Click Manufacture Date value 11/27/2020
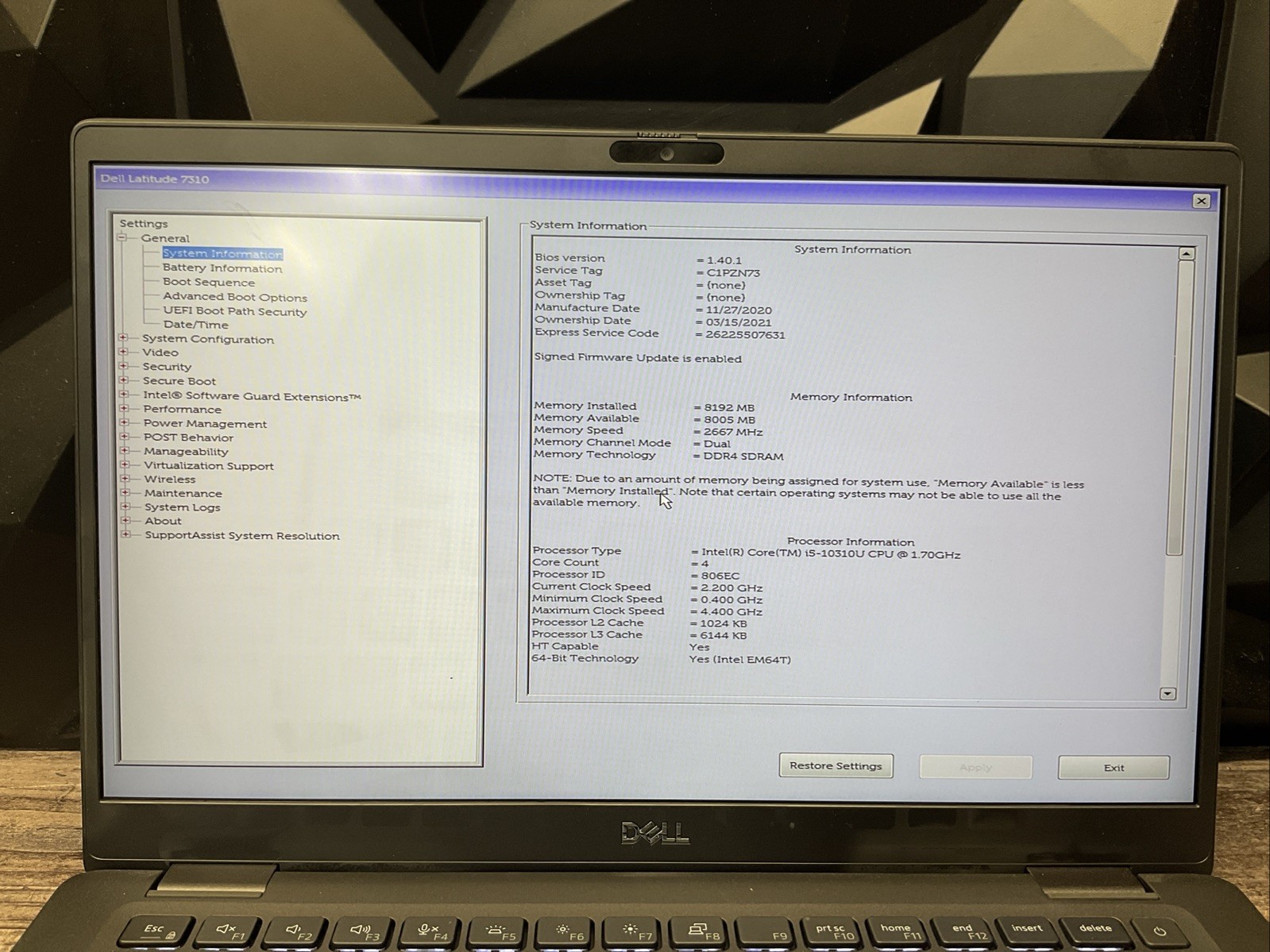 [x=739, y=310]
